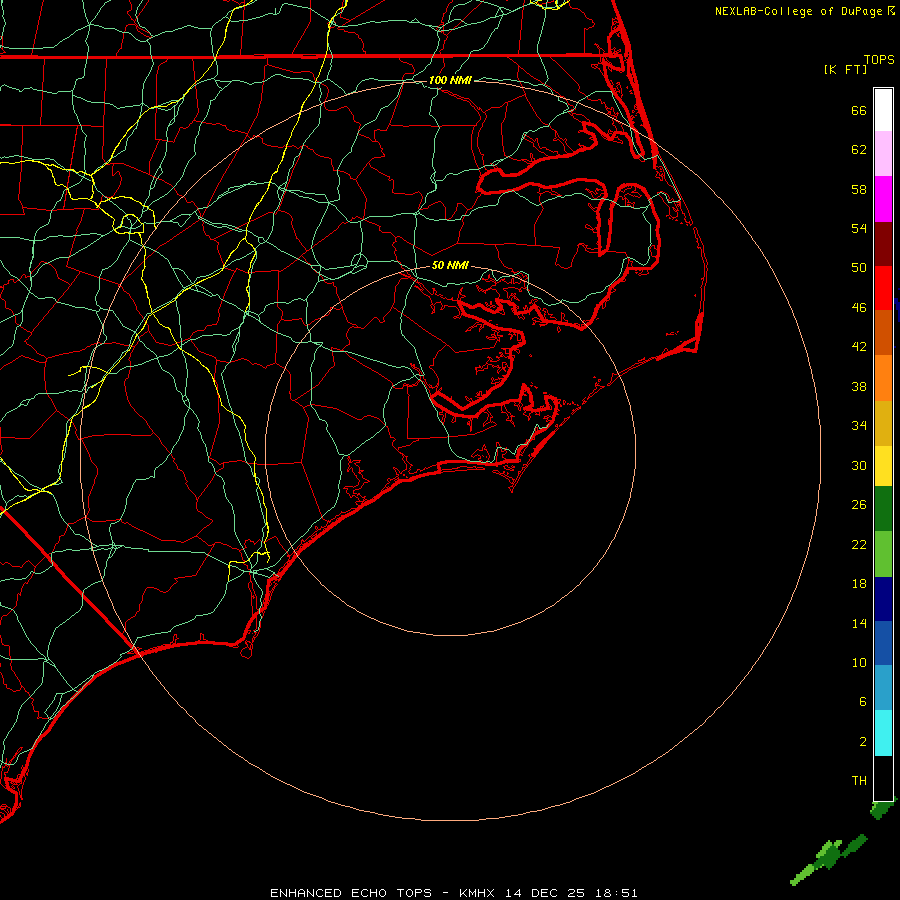The width and height of the screenshot is (900, 900).
Task: Click the dark green echo near legend bottom
Action: (x=882, y=809)
